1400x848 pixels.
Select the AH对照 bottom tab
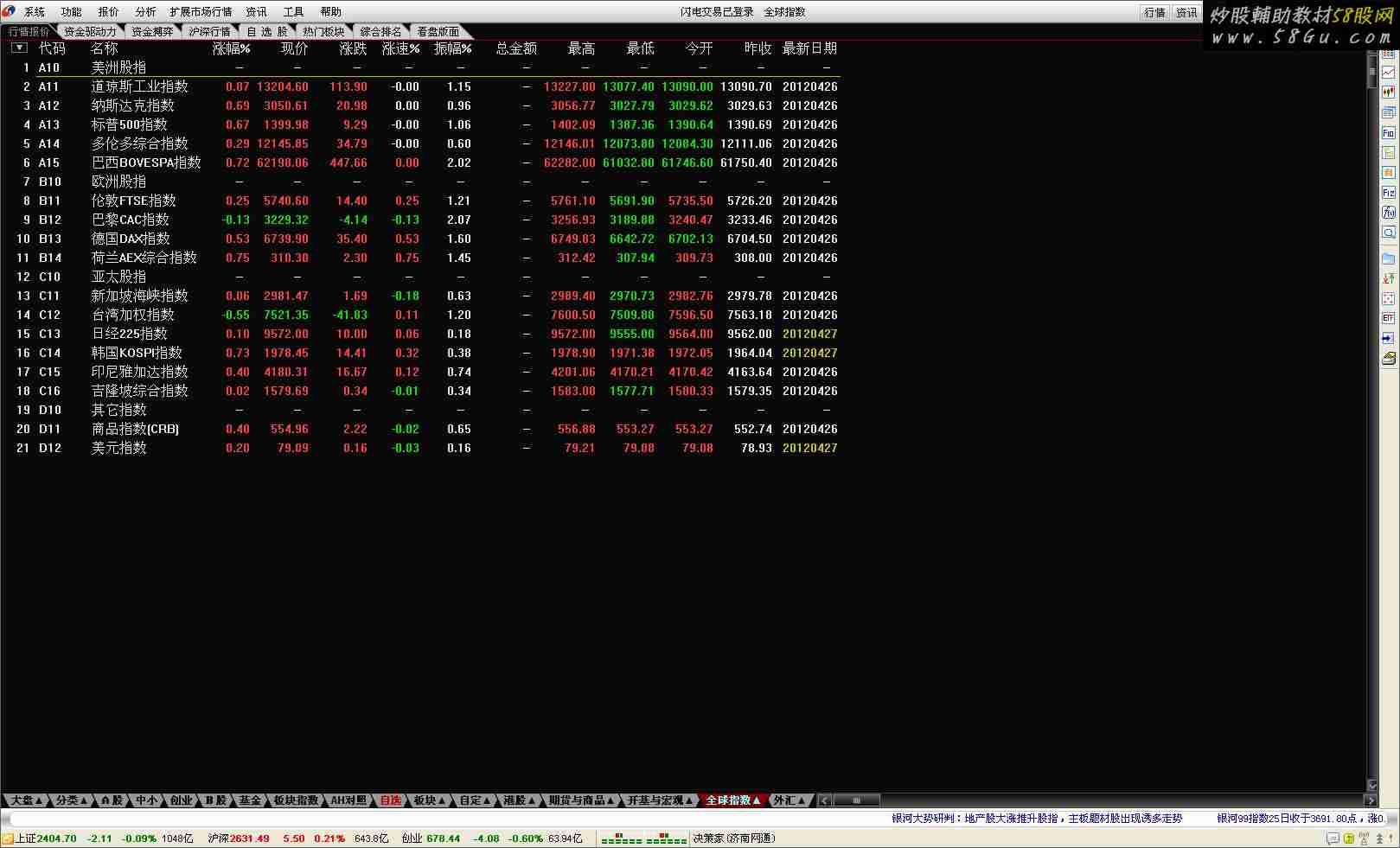tap(349, 800)
